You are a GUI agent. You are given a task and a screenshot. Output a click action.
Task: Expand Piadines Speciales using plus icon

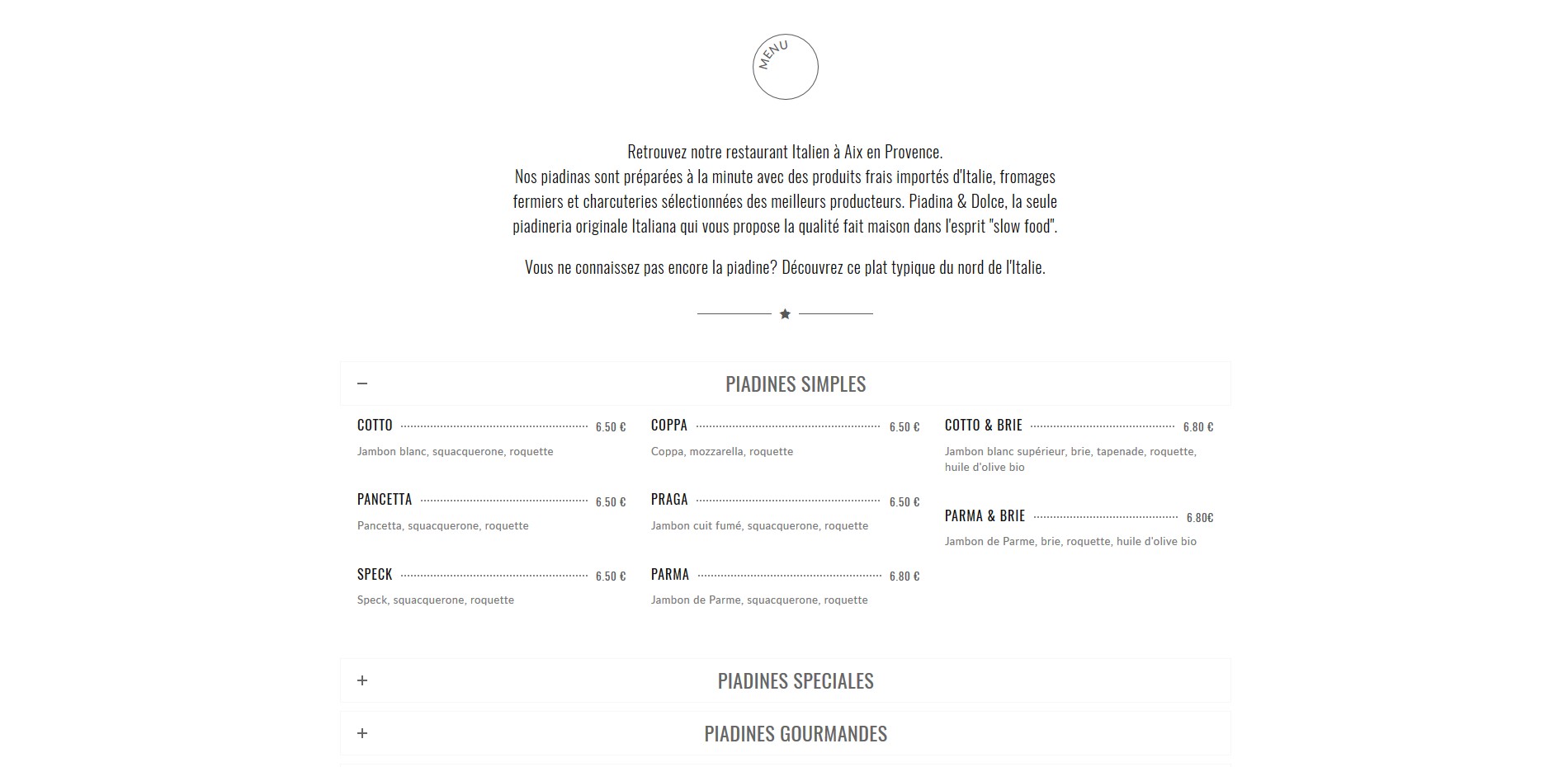[362, 680]
